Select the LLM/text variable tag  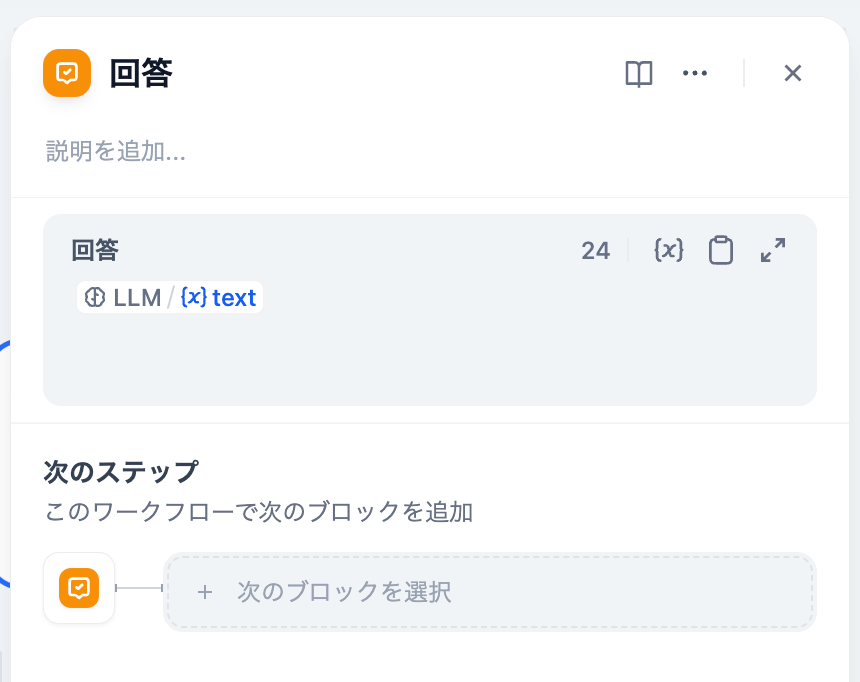pos(169,298)
